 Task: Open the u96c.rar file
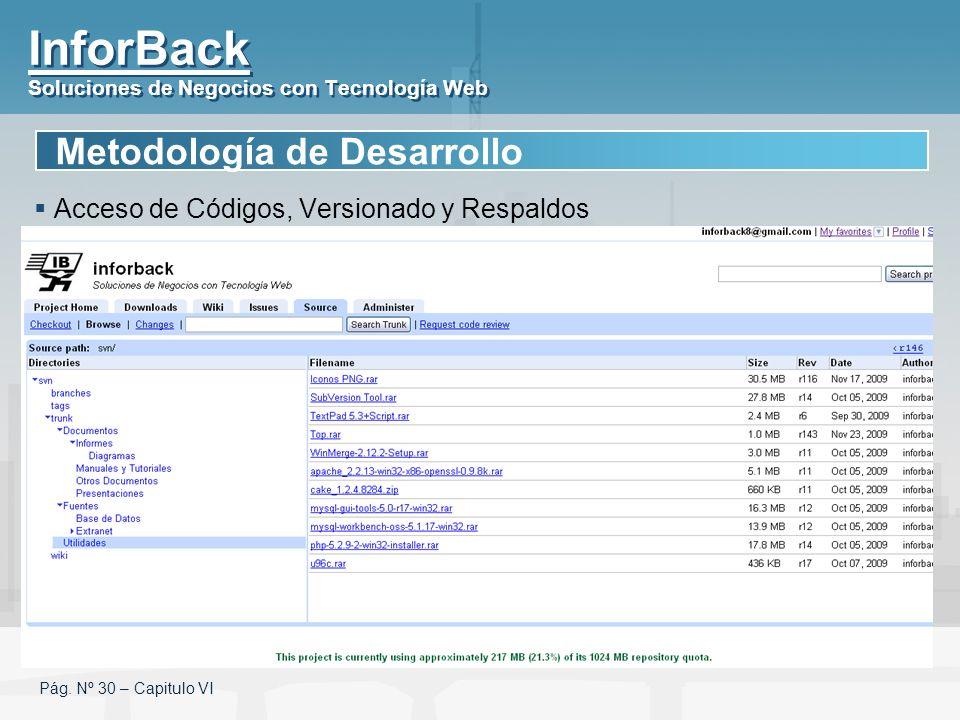click(x=328, y=563)
